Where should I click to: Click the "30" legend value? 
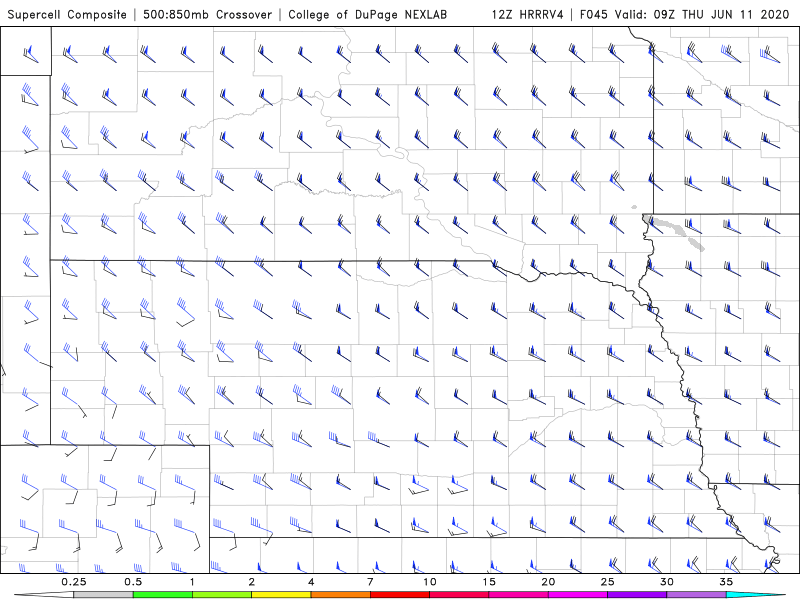(x=667, y=582)
